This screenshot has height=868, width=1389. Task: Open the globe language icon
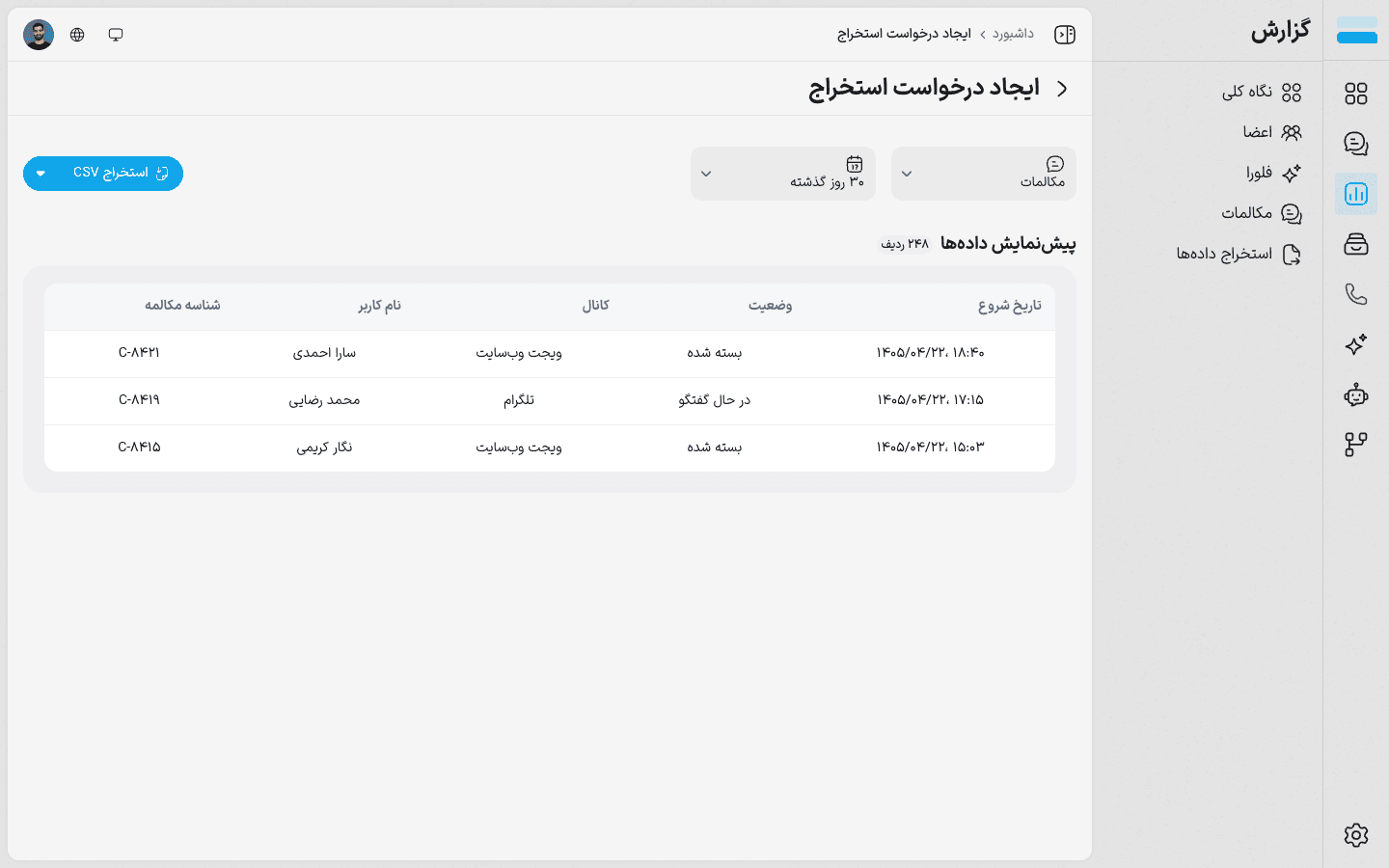[77, 35]
